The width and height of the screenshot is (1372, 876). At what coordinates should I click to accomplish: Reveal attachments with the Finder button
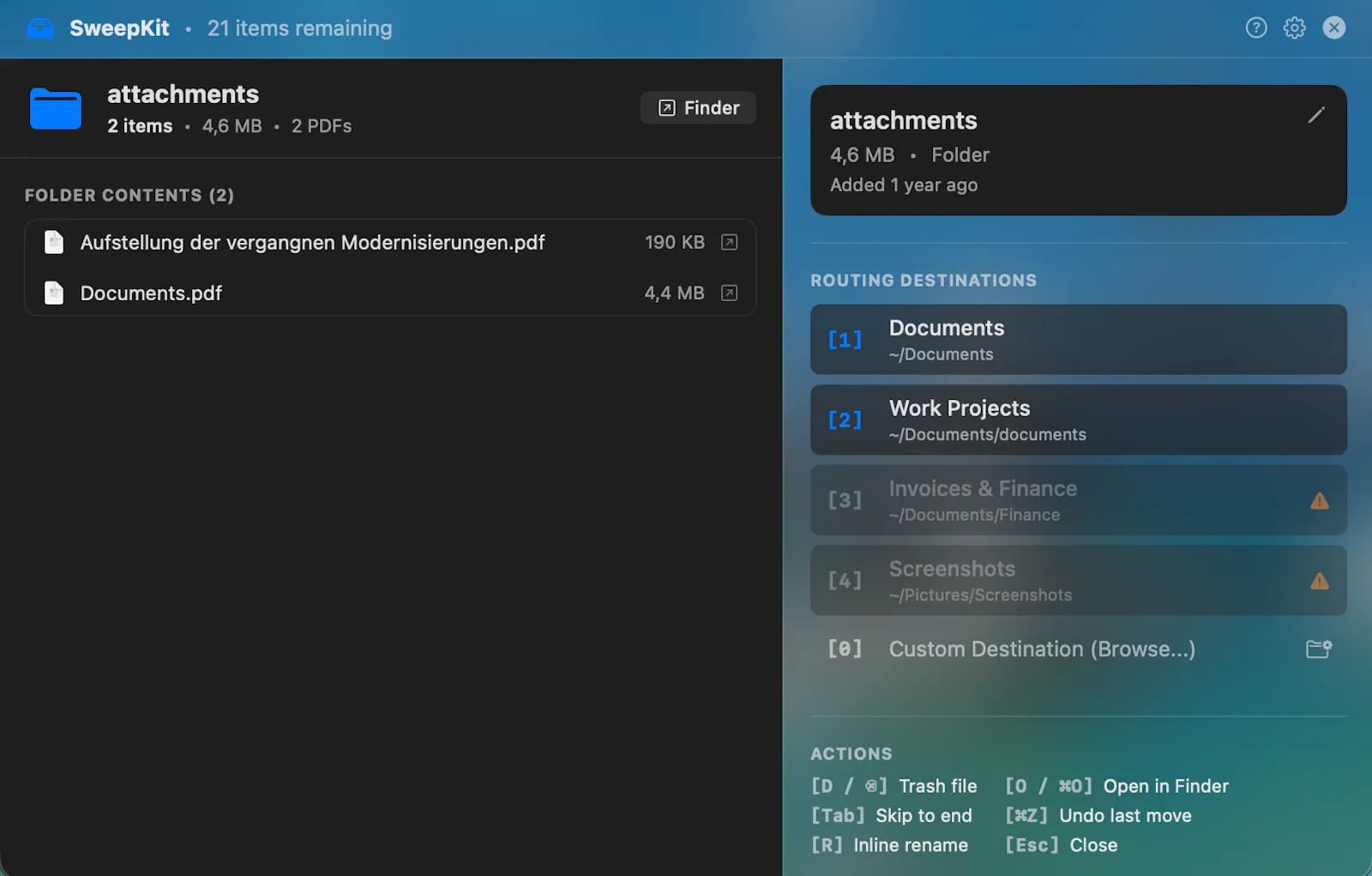click(698, 107)
